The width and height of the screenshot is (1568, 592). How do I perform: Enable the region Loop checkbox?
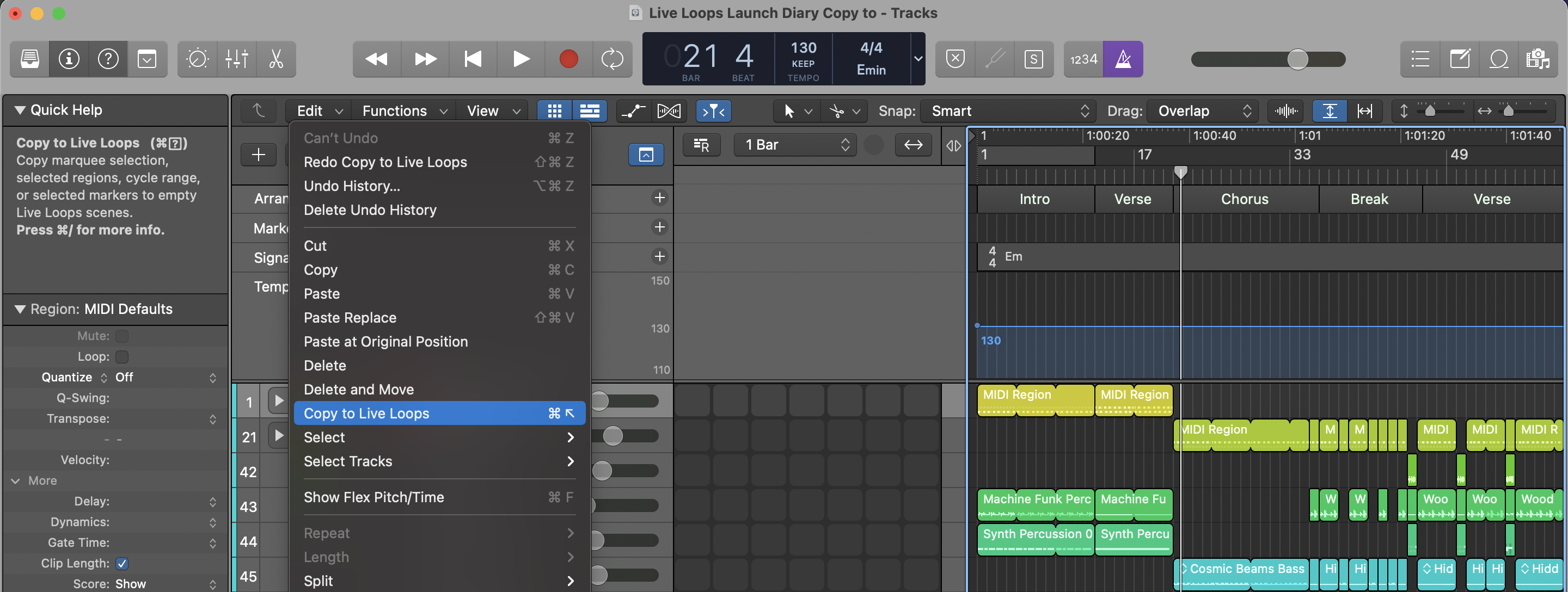121,356
